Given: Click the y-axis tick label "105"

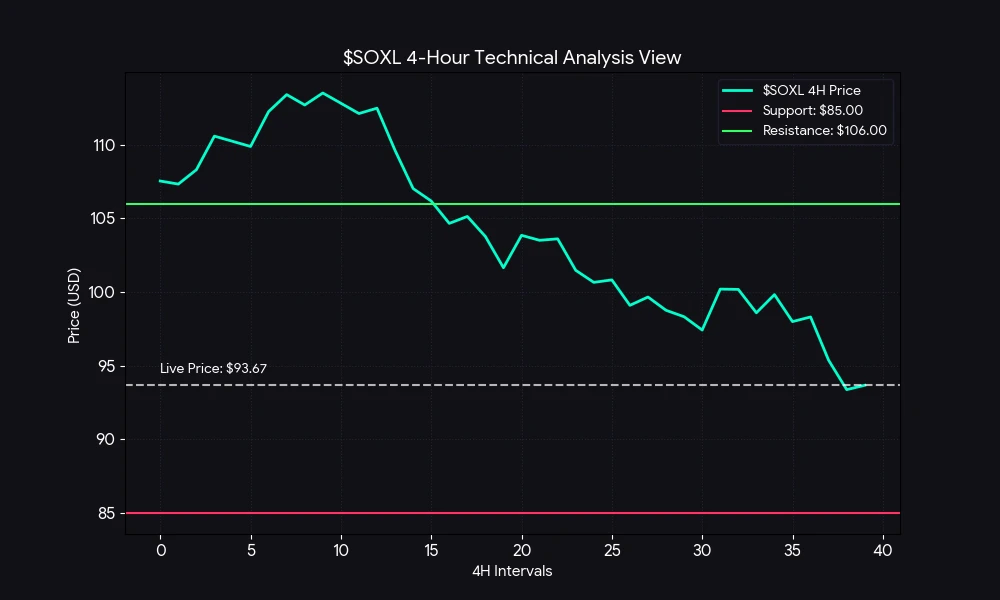Looking at the screenshot, I should point(103,219).
